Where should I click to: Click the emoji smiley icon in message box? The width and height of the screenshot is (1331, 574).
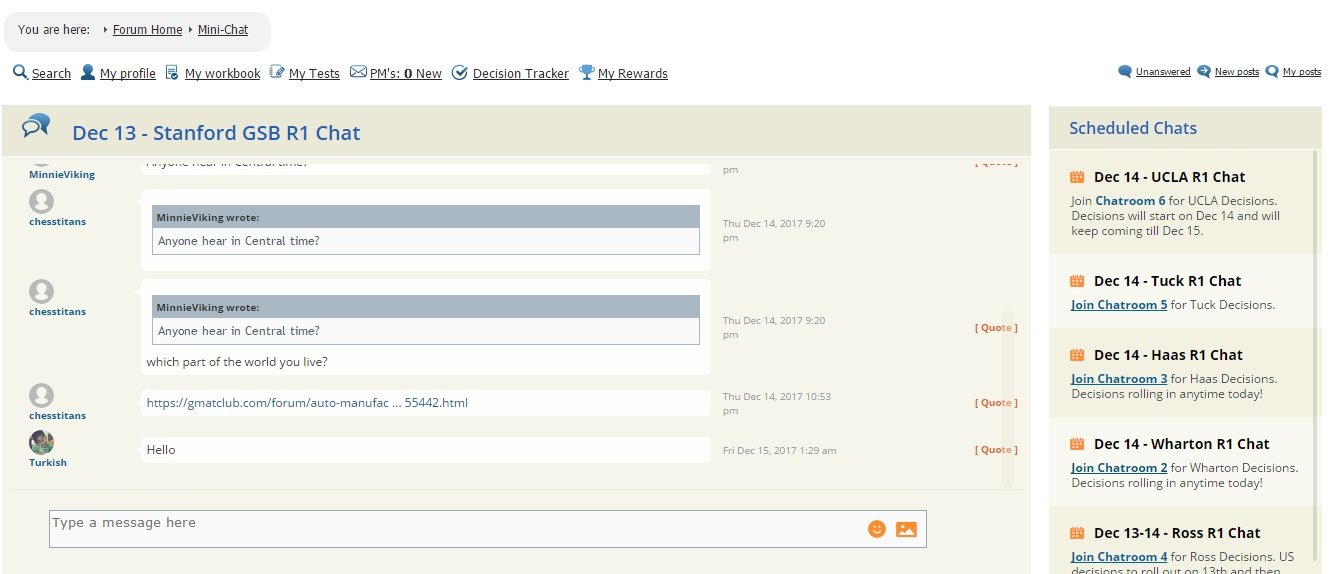[x=876, y=529]
